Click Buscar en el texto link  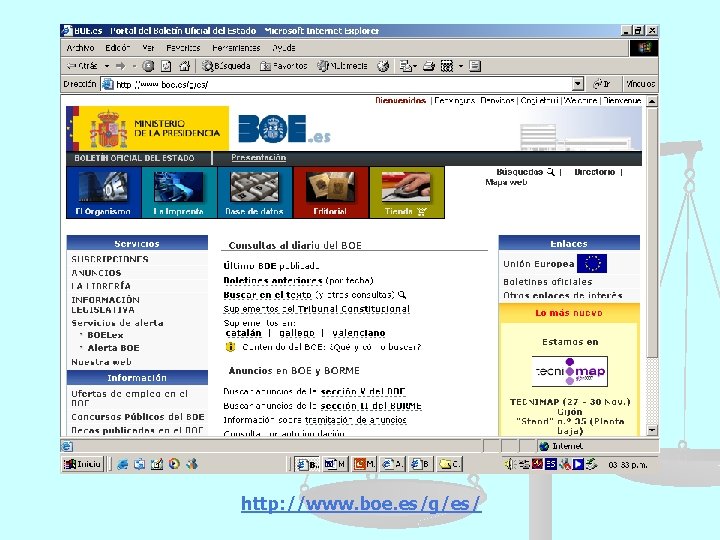click(x=267, y=295)
